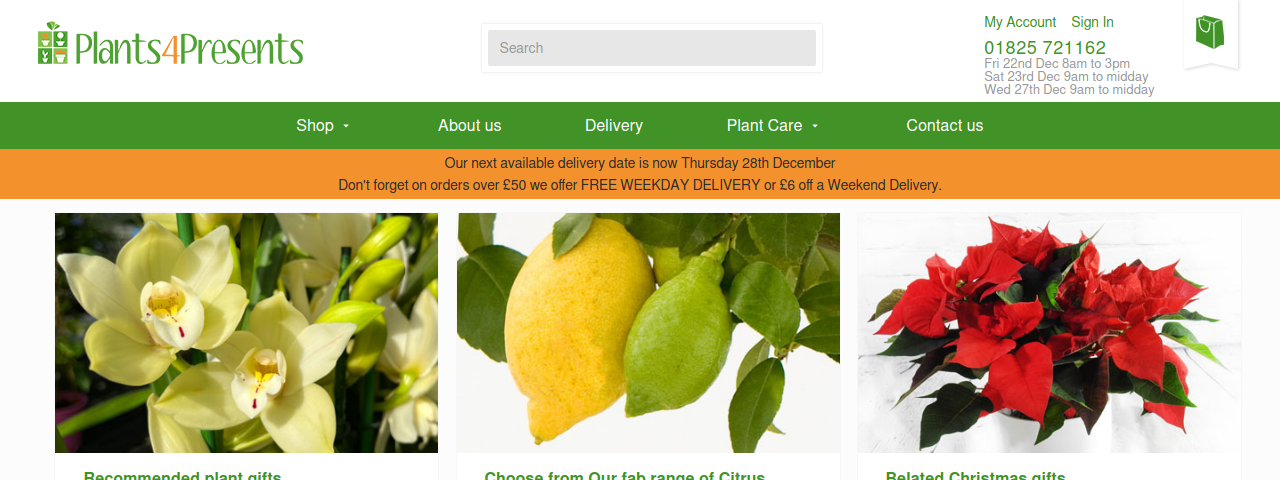1280x480 pixels.
Task: Open the Contact us menu item
Action: pyautogui.click(x=945, y=125)
